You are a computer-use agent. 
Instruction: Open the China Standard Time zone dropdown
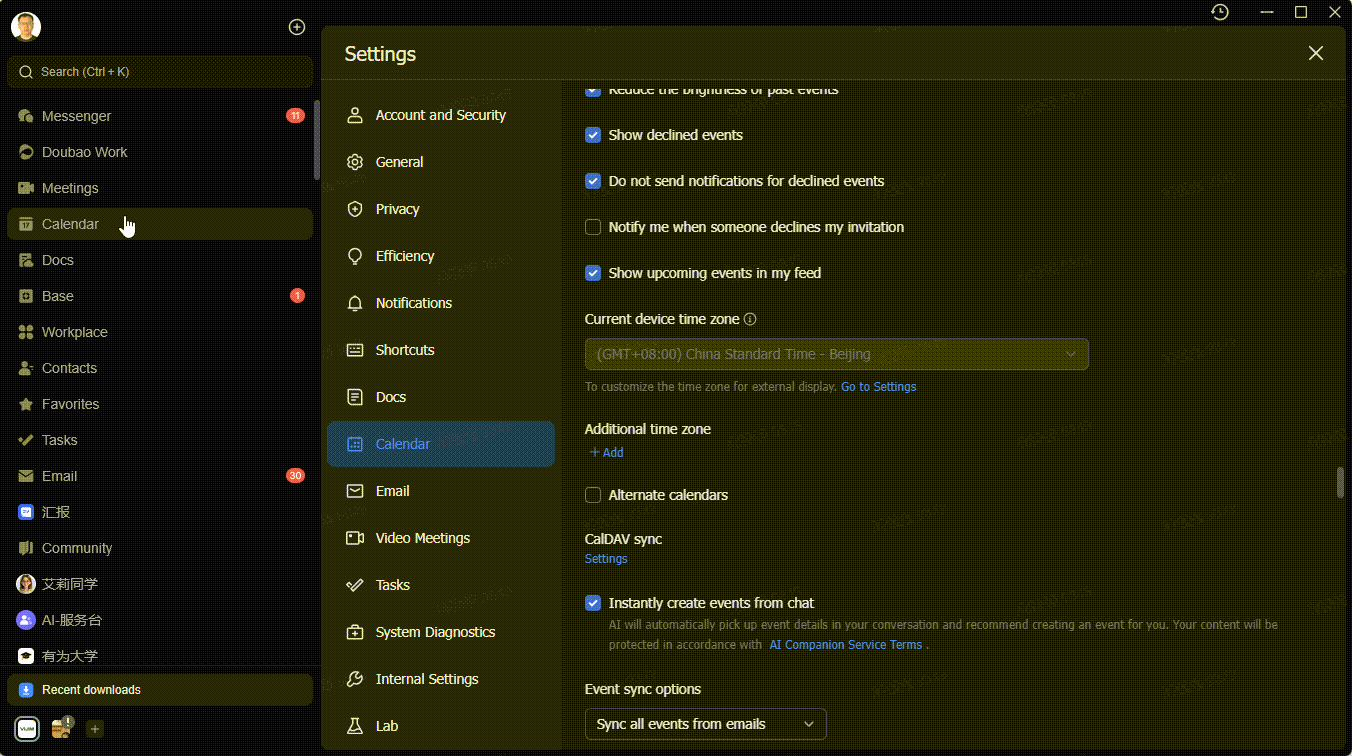[x=836, y=354]
